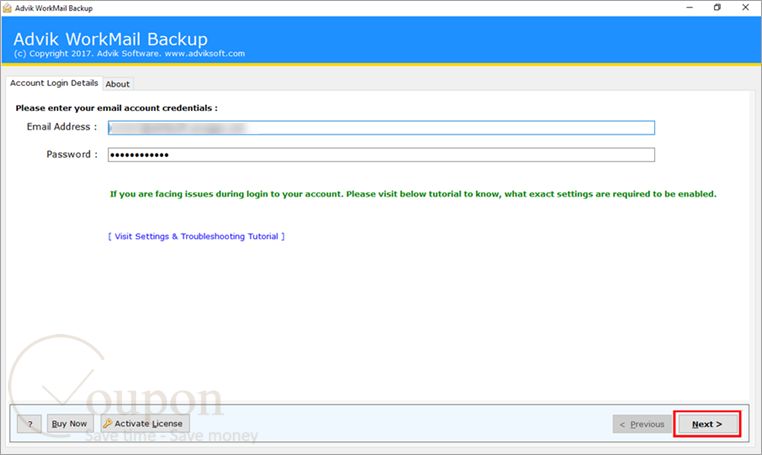Viewport: 762px width, 455px height.
Task: Proceed with the Next > button
Action: 707,424
